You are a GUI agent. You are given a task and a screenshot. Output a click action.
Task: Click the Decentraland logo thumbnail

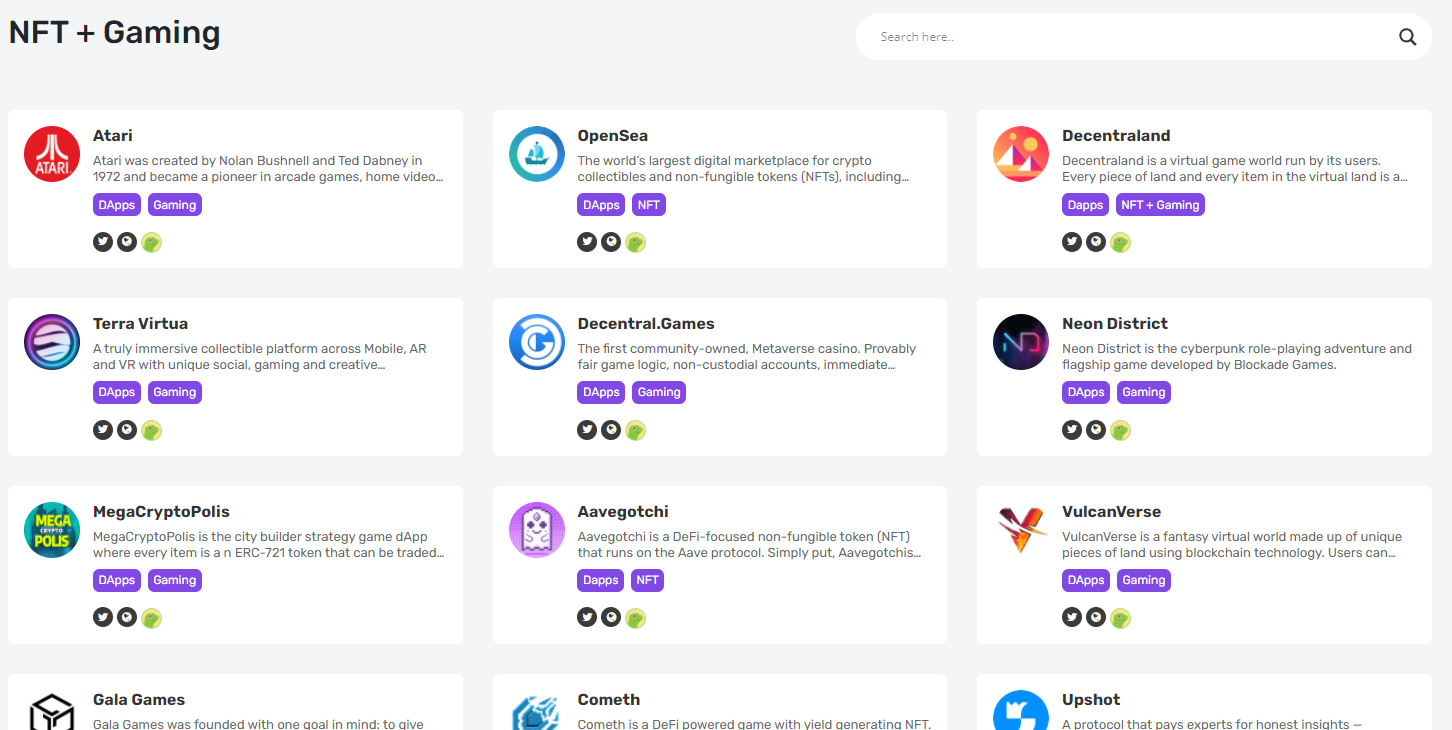[x=1021, y=154]
